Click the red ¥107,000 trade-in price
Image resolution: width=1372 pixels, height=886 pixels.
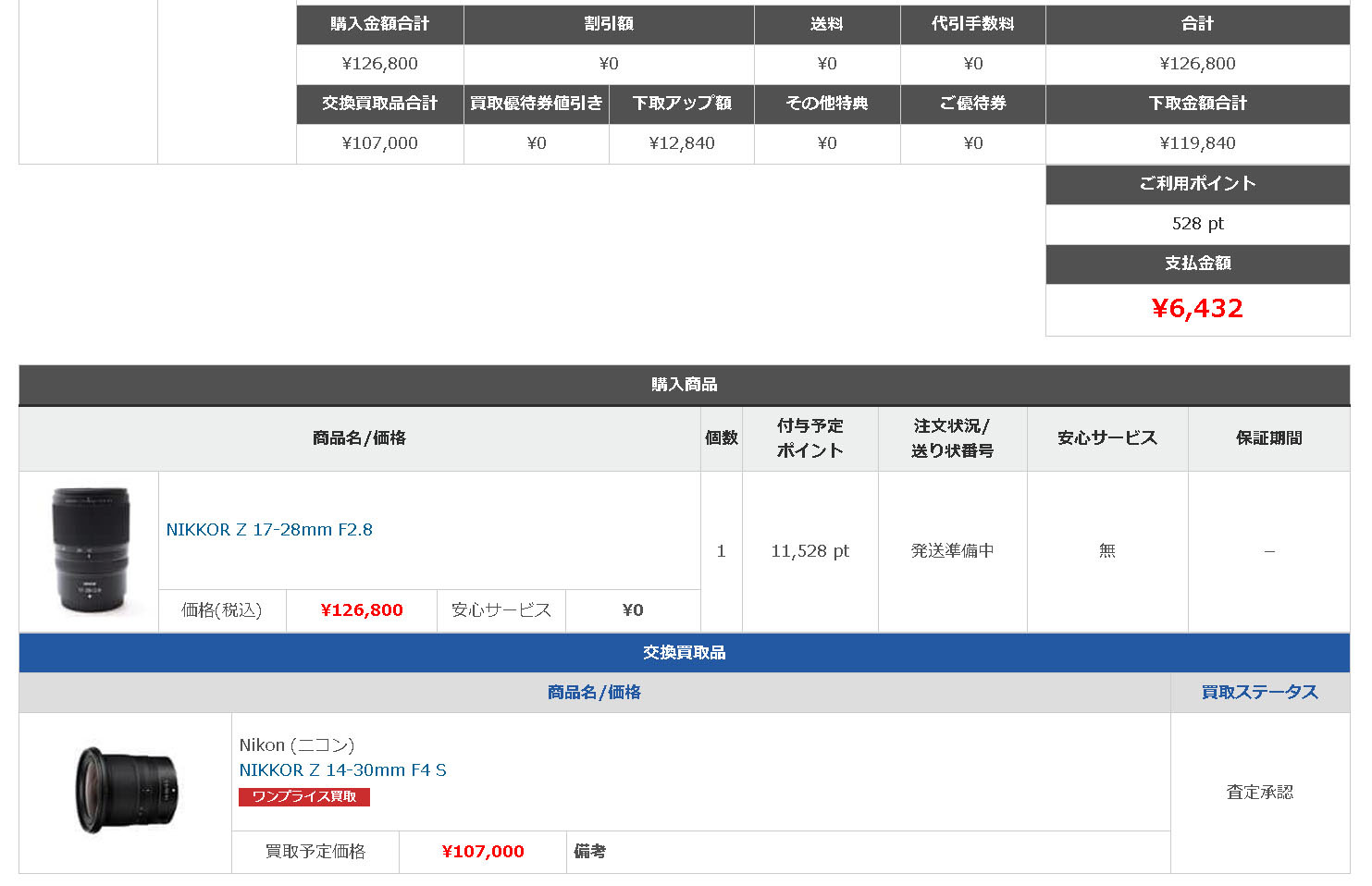pos(483,852)
